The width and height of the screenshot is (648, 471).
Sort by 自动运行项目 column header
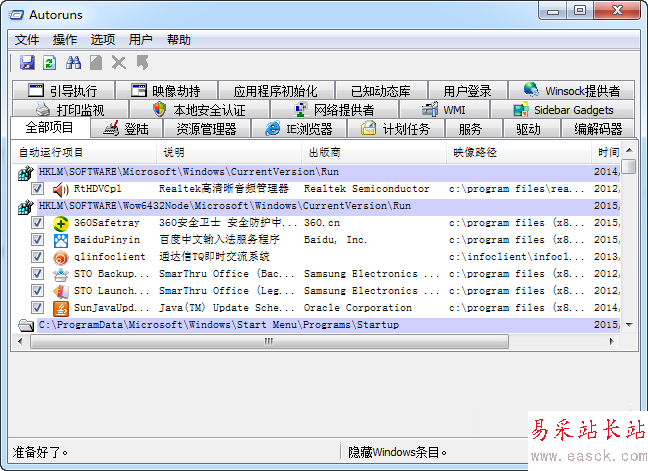point(84,152)
